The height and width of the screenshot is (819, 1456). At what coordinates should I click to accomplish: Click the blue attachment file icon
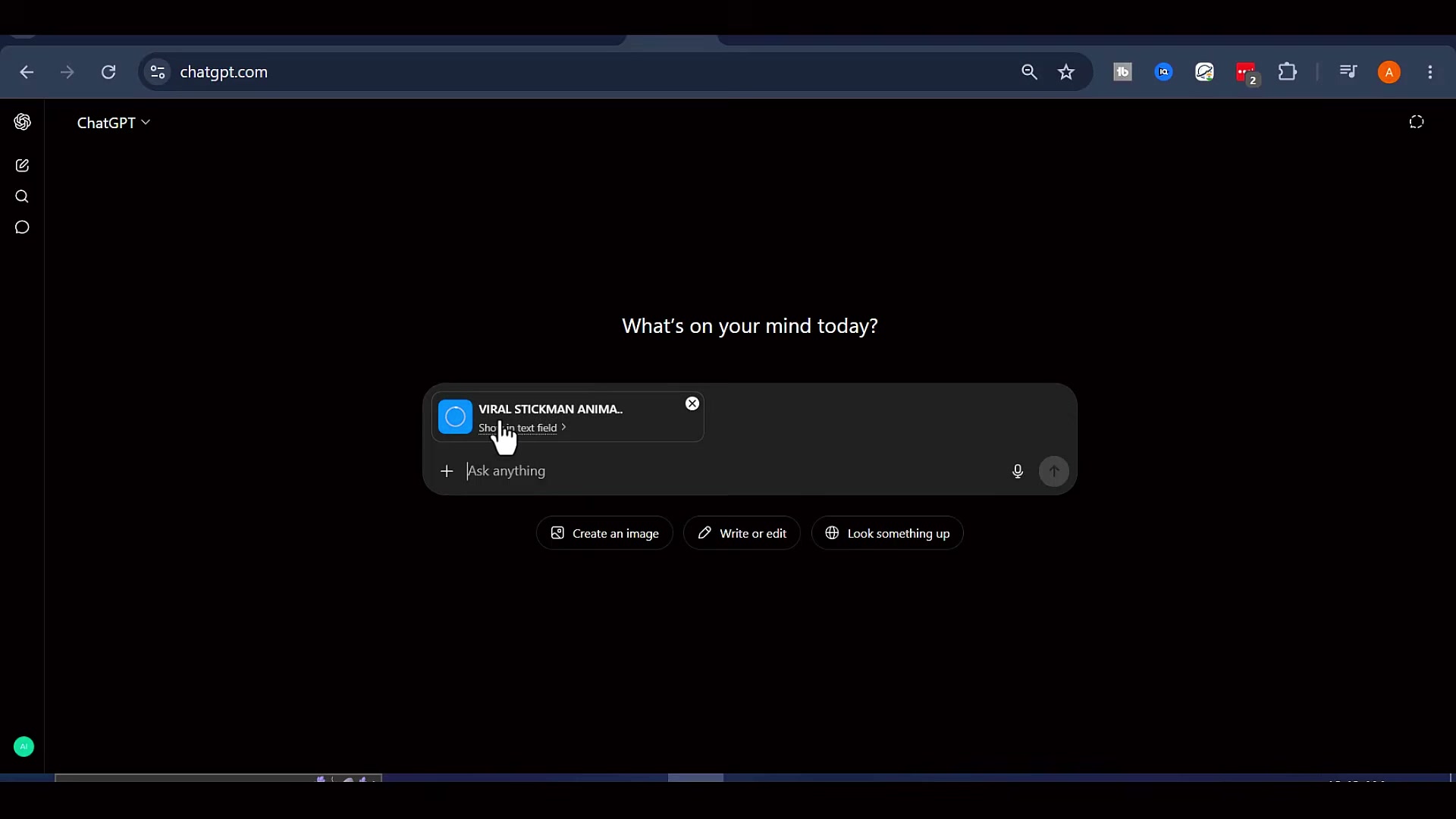point(455,416)
